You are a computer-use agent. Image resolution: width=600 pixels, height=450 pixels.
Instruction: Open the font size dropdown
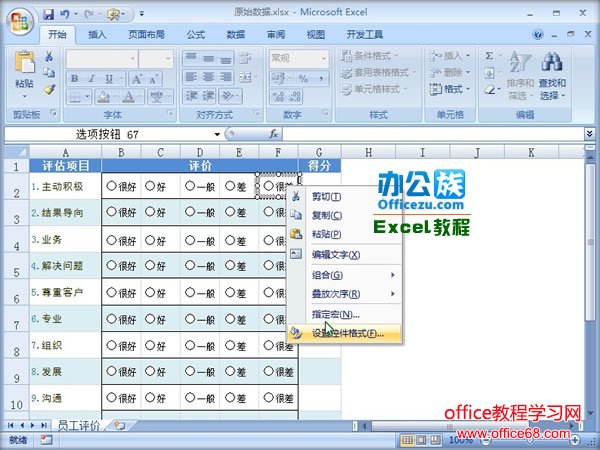click(168, 59)
